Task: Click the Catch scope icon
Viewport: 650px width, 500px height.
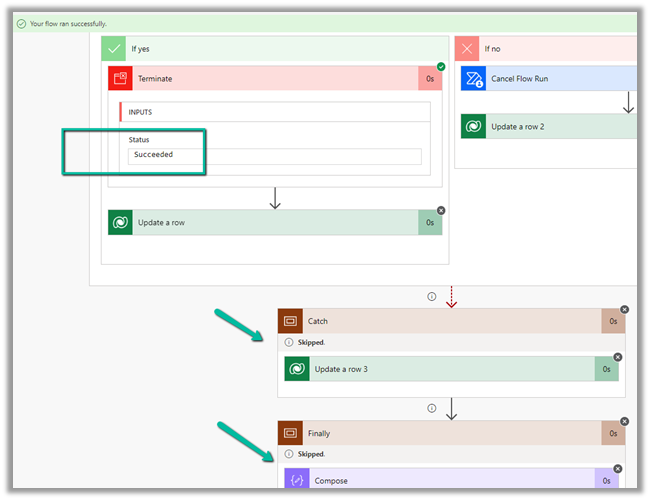Action: [290, 321]
